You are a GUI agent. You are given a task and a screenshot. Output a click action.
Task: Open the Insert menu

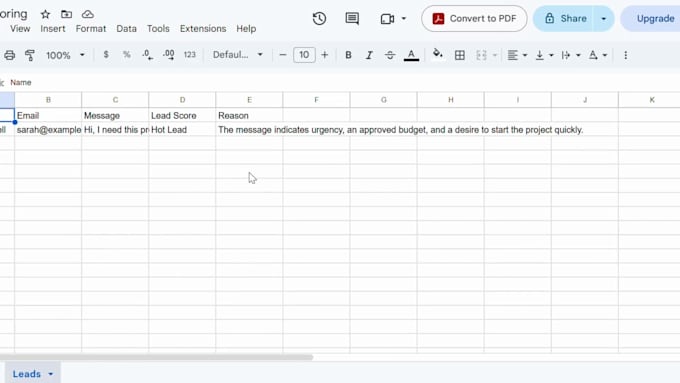coord(53,29)
